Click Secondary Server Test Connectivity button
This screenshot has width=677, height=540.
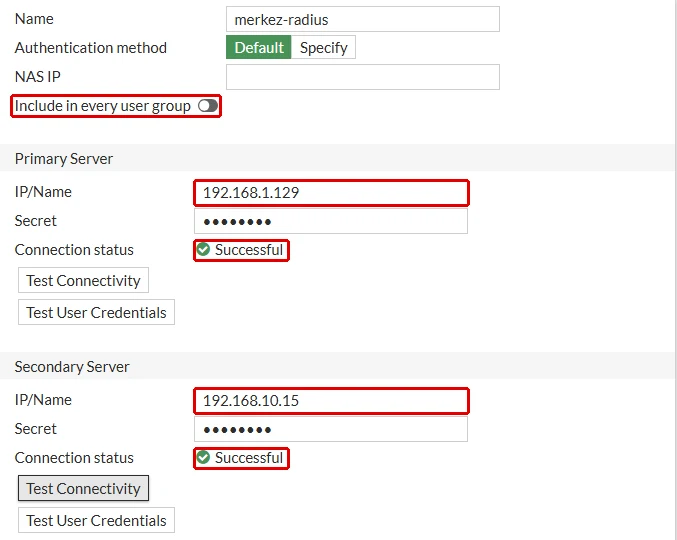[x=83, y=488]
